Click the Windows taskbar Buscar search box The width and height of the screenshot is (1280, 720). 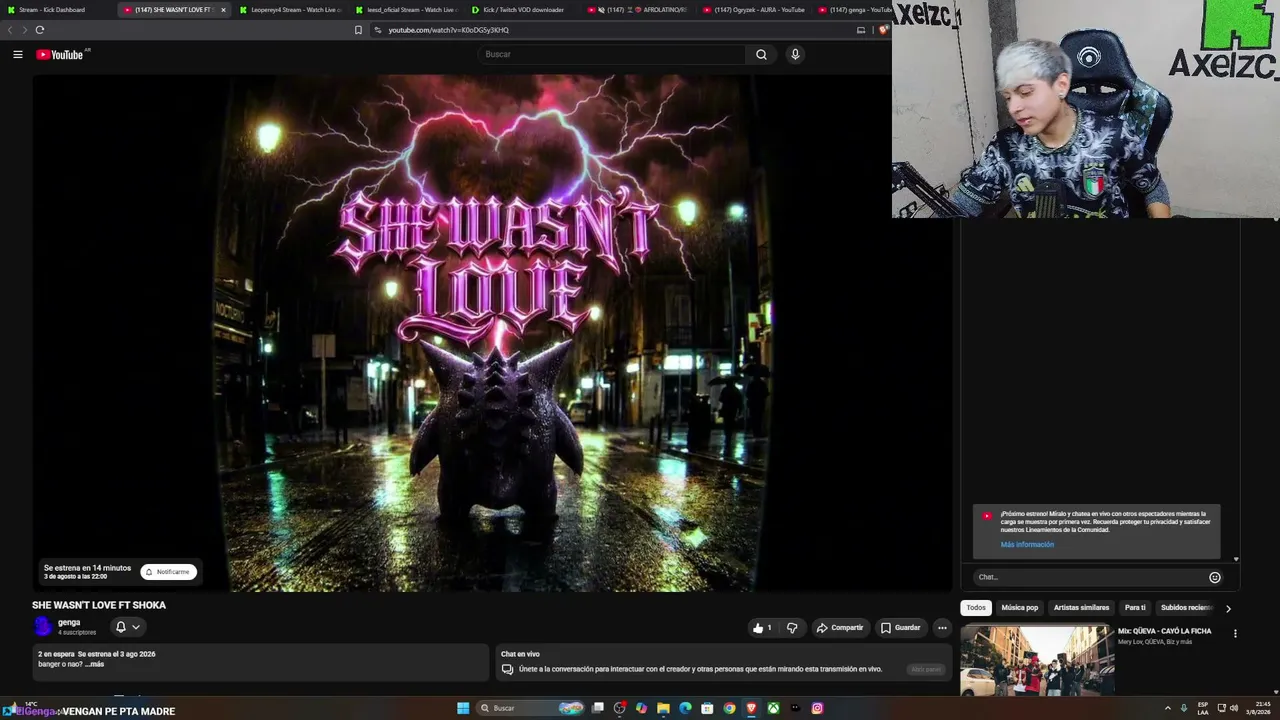(531, 708)
